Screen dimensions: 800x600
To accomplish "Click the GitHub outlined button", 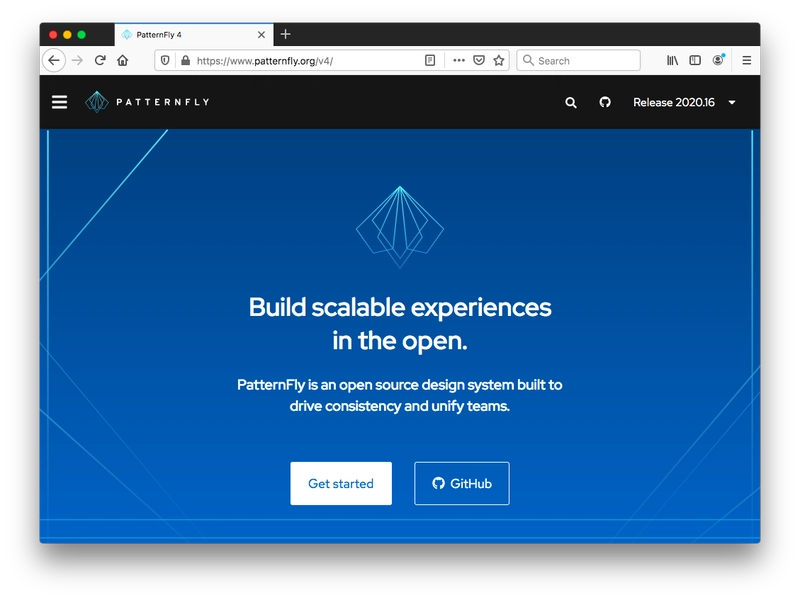I will point(462,483).
